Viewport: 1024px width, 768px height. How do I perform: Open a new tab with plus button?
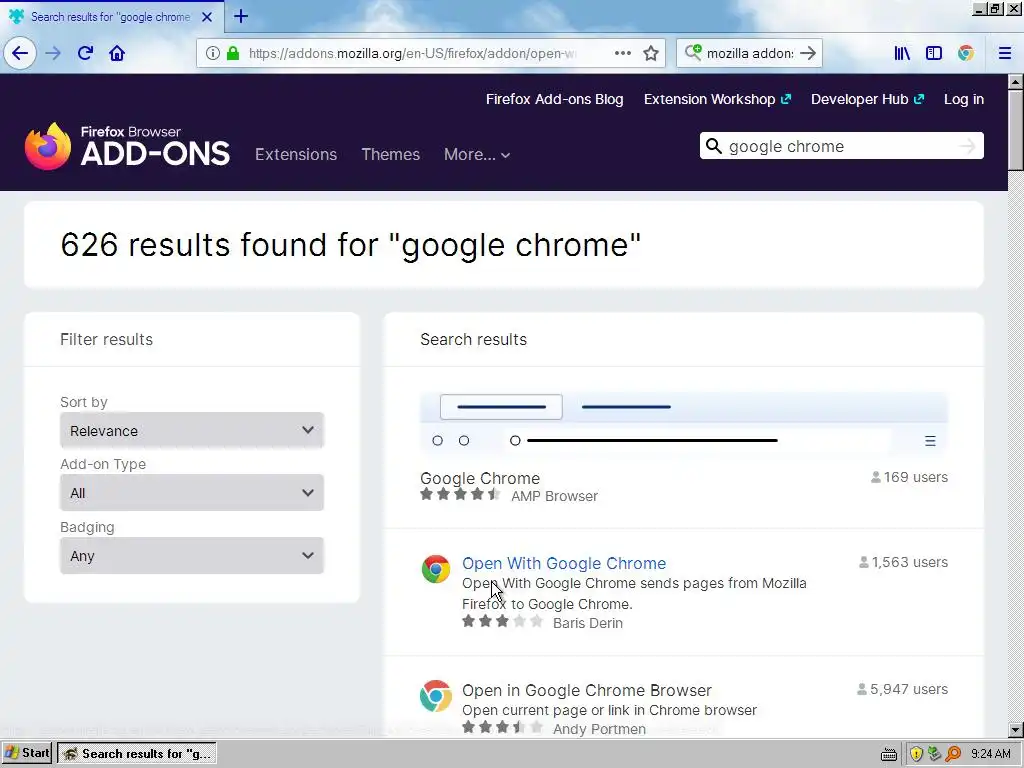coord(241,16)
